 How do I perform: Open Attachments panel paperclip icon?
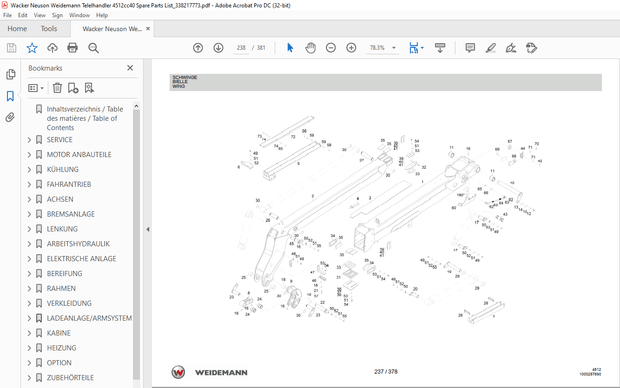[x=10, y=117]
